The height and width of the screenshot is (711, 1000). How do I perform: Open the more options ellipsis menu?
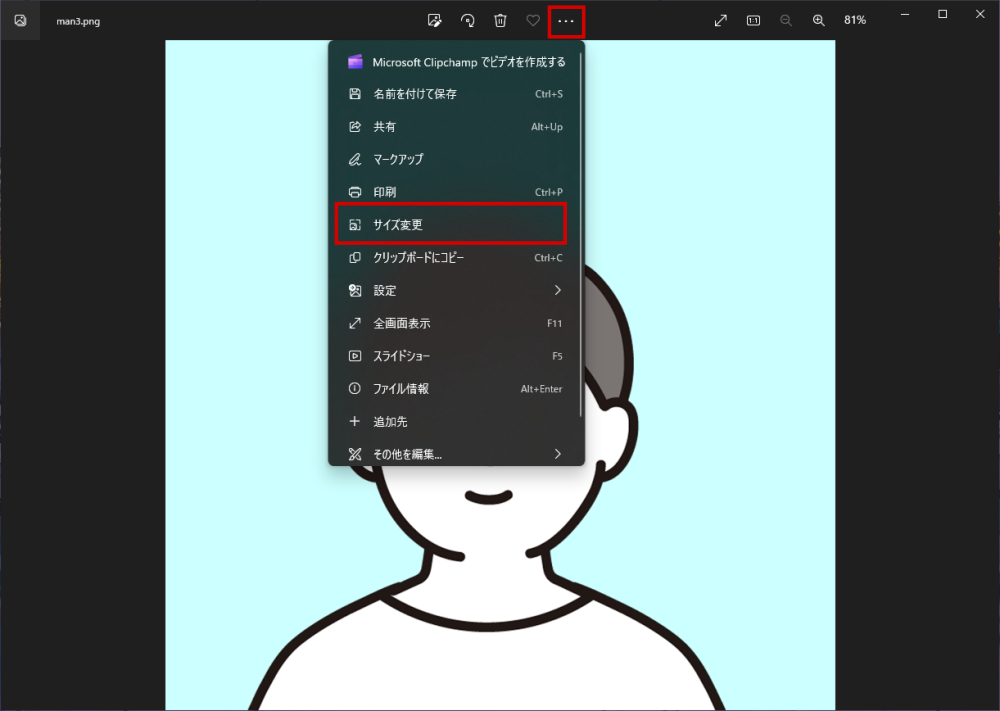tap(566, 20)
